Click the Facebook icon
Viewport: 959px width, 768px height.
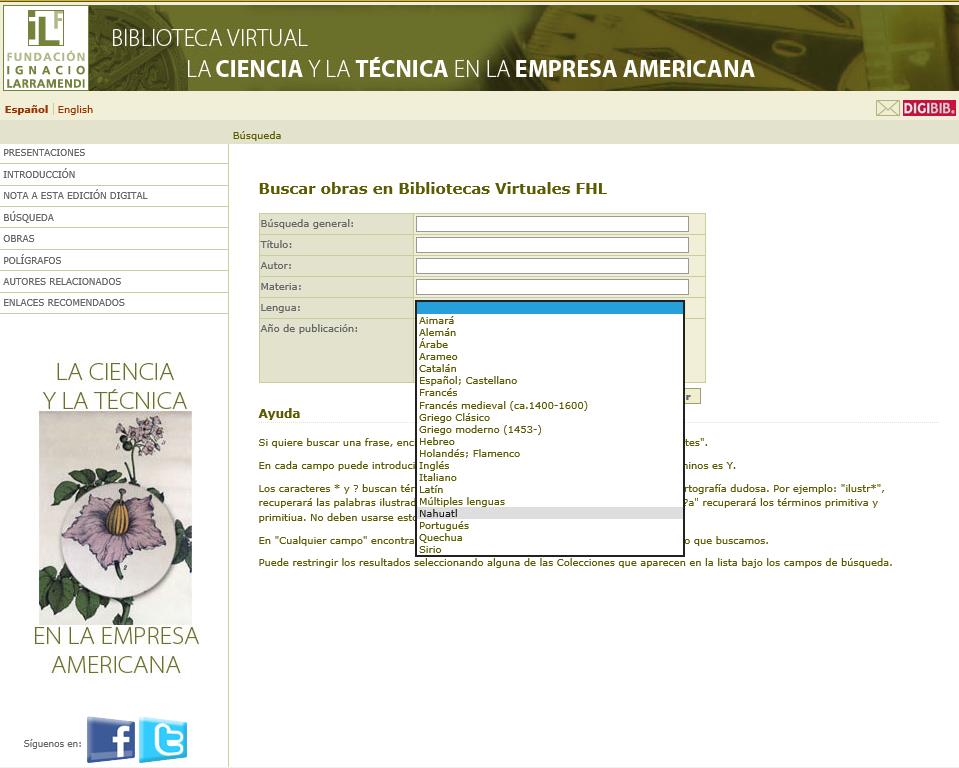tap(111, 740)
